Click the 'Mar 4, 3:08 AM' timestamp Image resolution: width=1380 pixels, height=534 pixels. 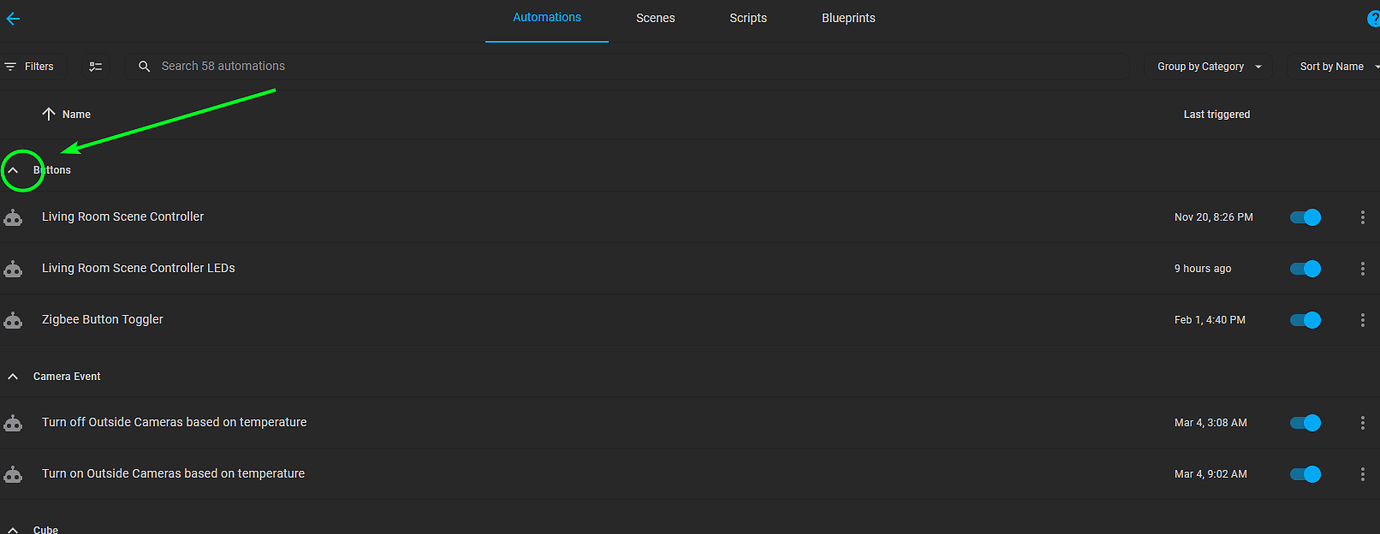point(1210,423)
